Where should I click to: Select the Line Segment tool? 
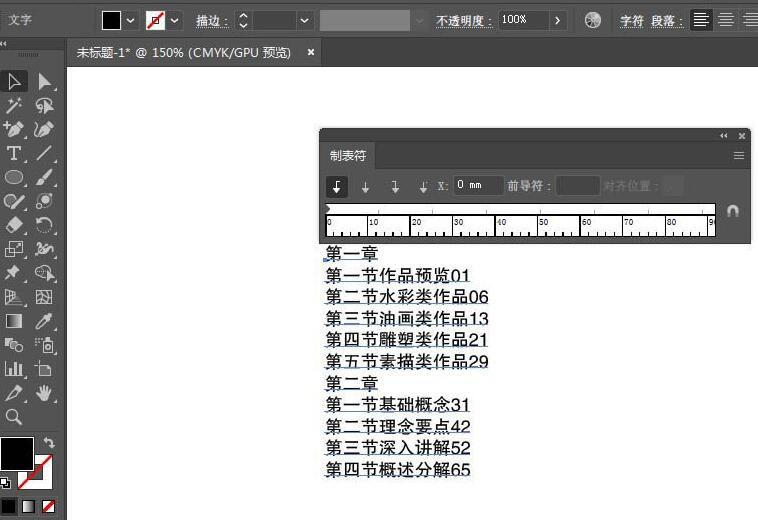click(44, 154)
